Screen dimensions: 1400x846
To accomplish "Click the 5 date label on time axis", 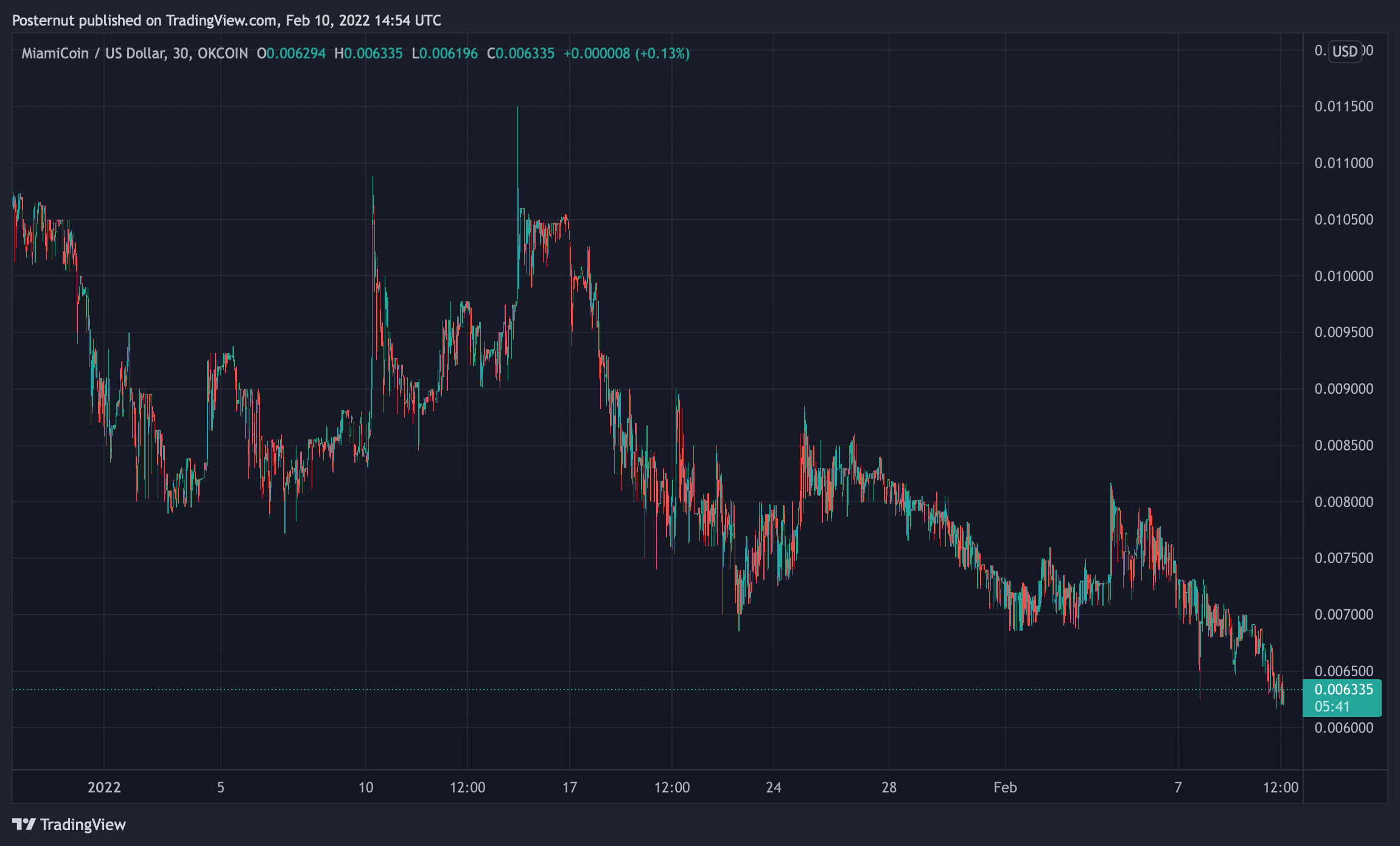I will point(221,788).
